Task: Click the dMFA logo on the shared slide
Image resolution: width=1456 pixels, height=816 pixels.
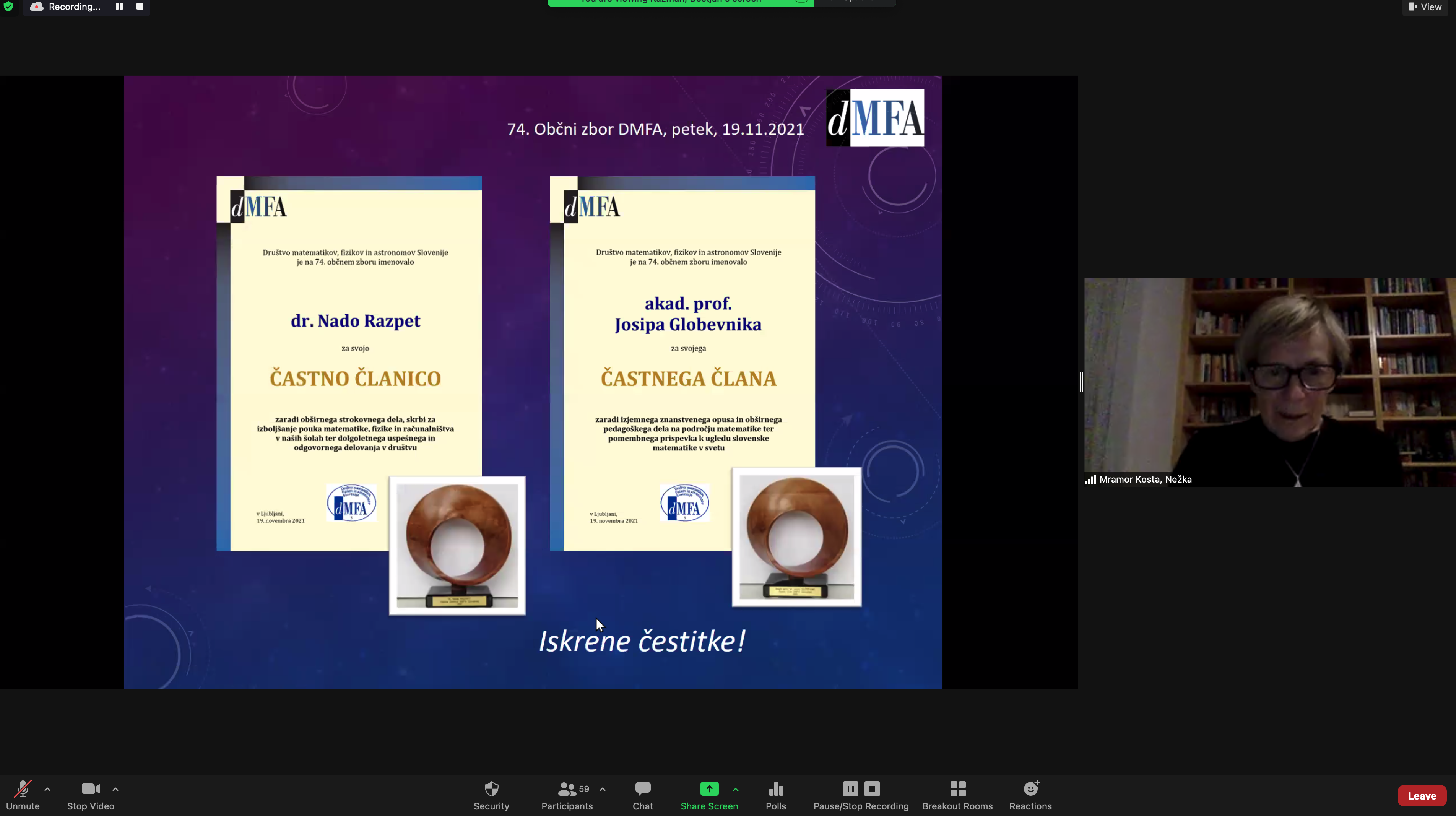Action: coord(875,117)
